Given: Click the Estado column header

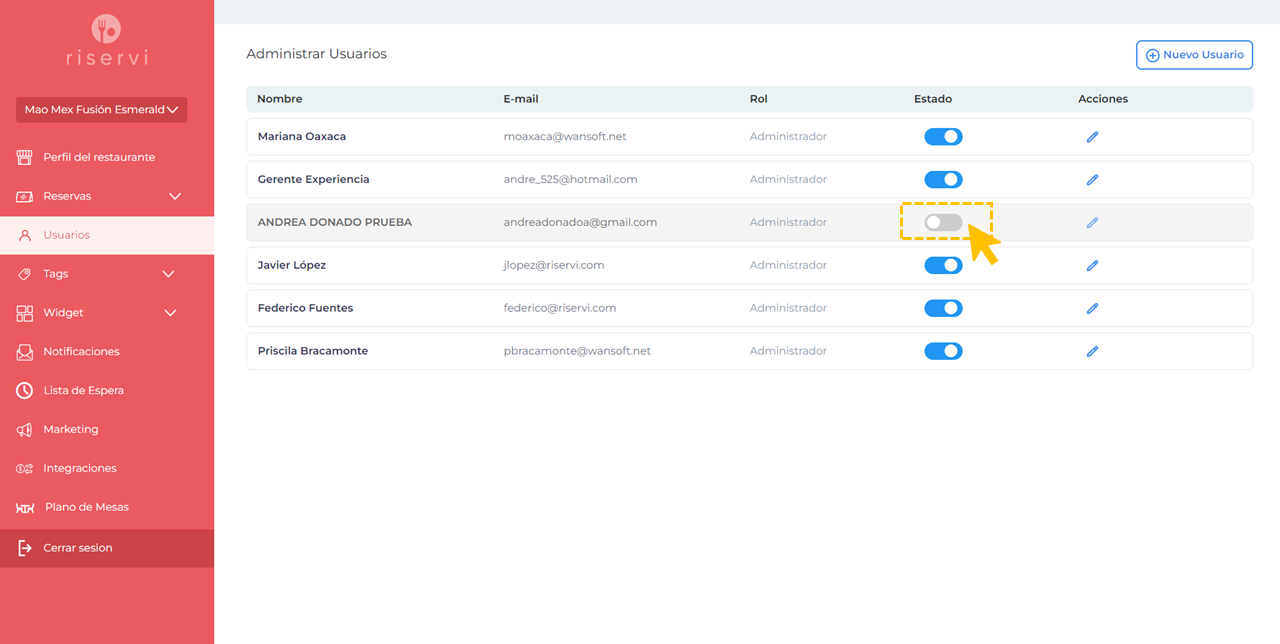Looking at the screenshot, I should click(x=933, y=99).
